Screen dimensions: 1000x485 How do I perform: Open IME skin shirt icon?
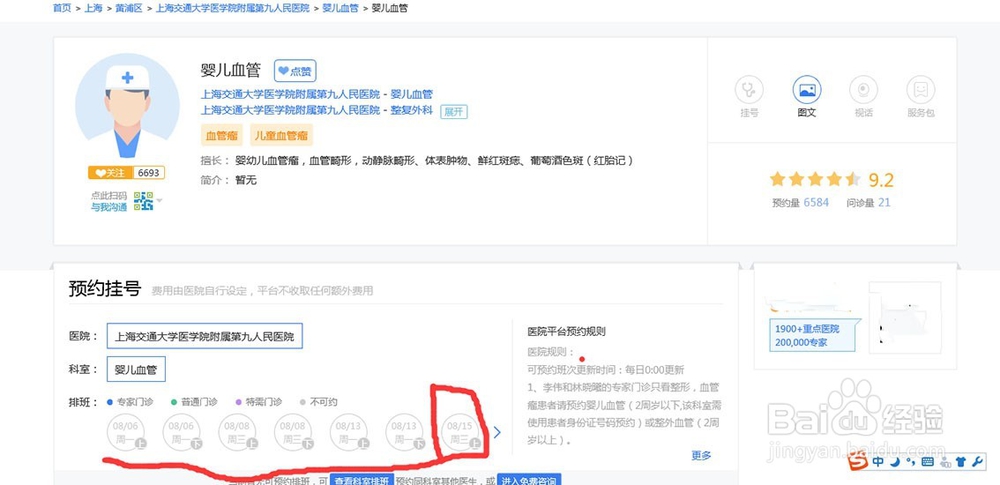coord(961,461)
